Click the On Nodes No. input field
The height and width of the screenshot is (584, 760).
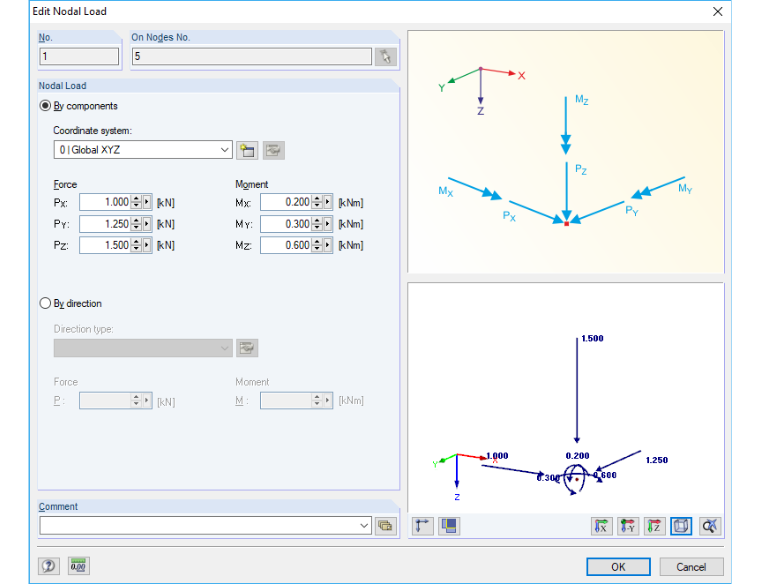point(252,56)
